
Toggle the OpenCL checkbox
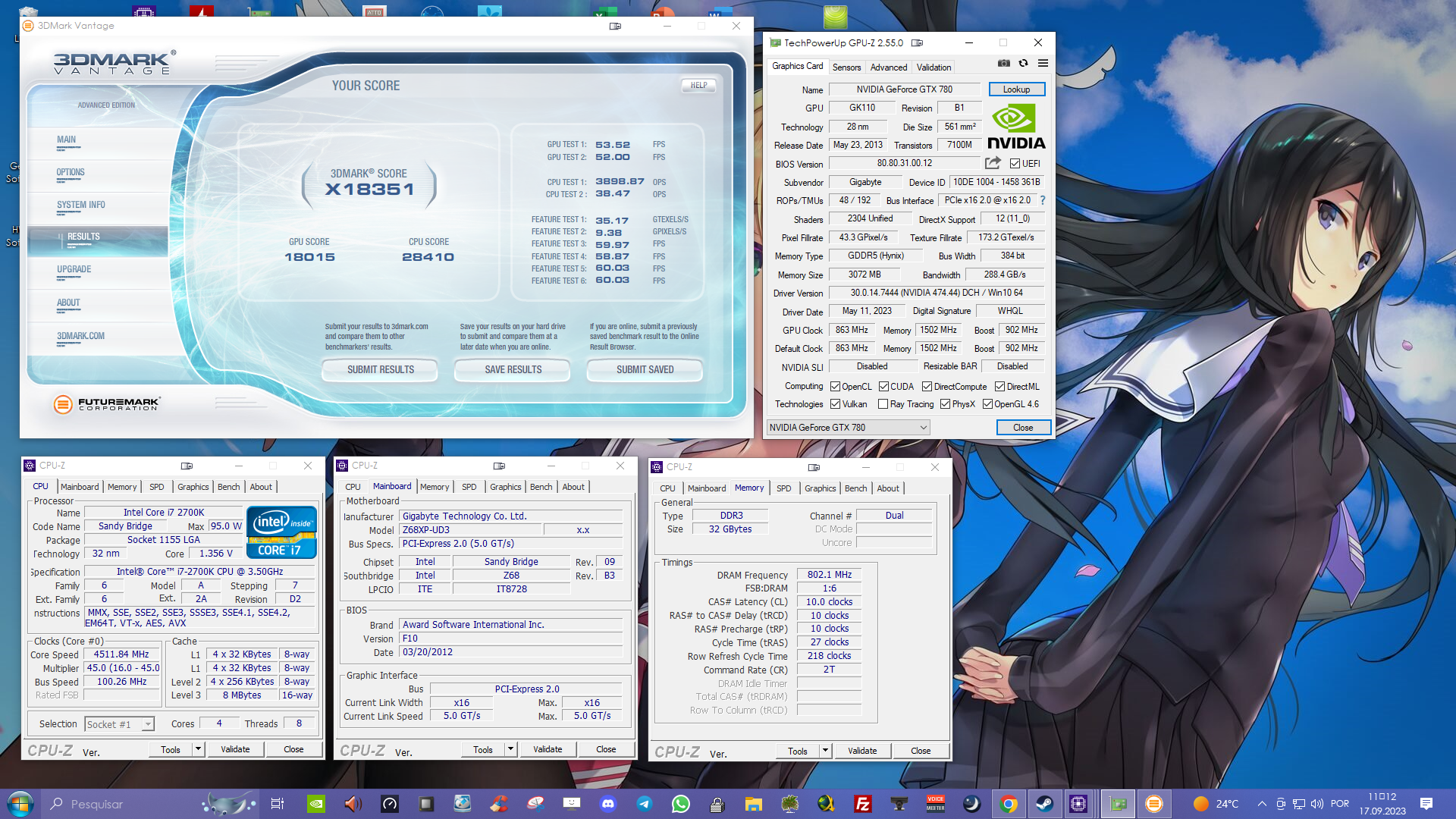(835, 387)
